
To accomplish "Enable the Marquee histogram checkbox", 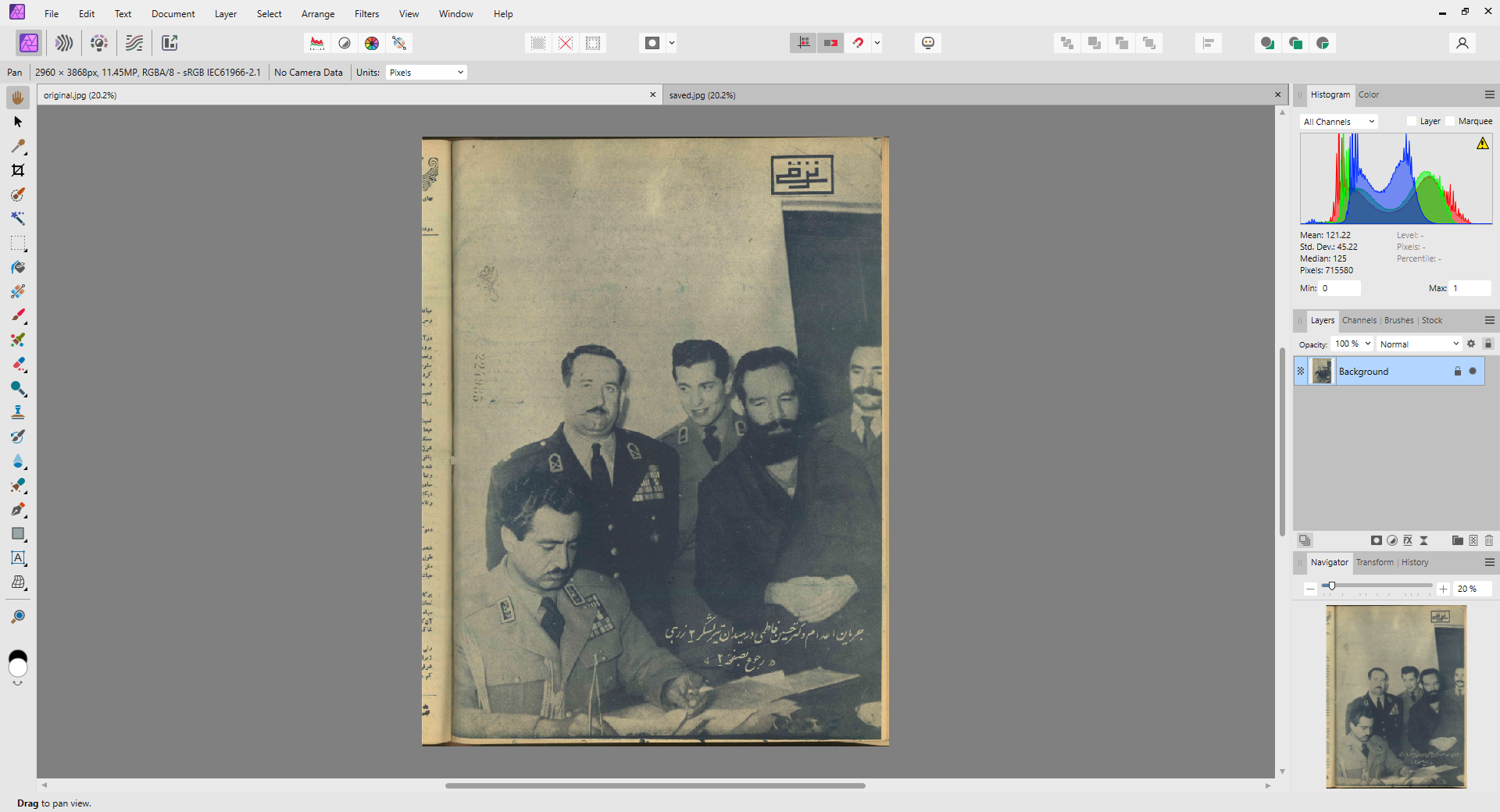I will point(1450,121).
